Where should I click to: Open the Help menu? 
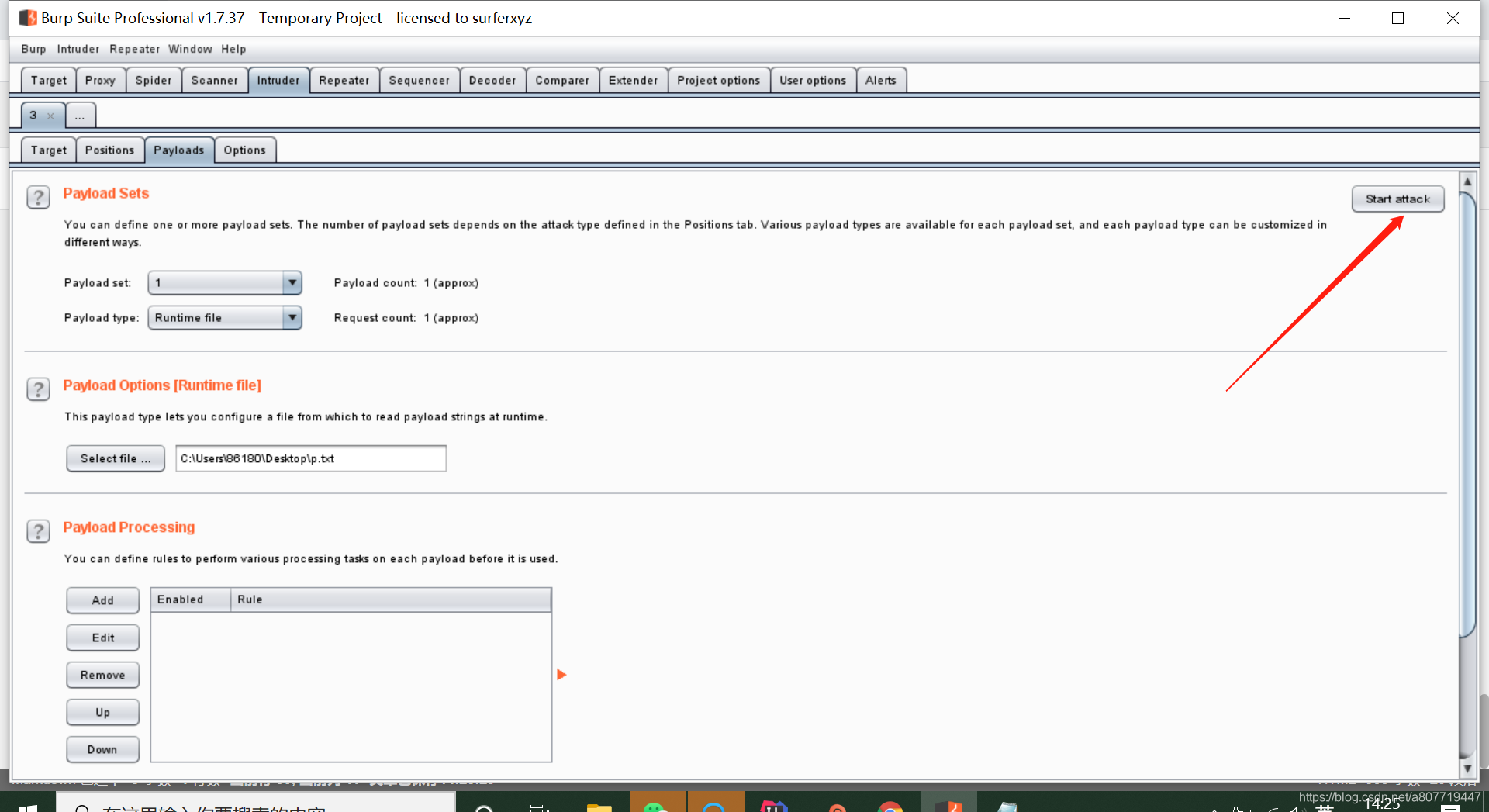[233, 49]
